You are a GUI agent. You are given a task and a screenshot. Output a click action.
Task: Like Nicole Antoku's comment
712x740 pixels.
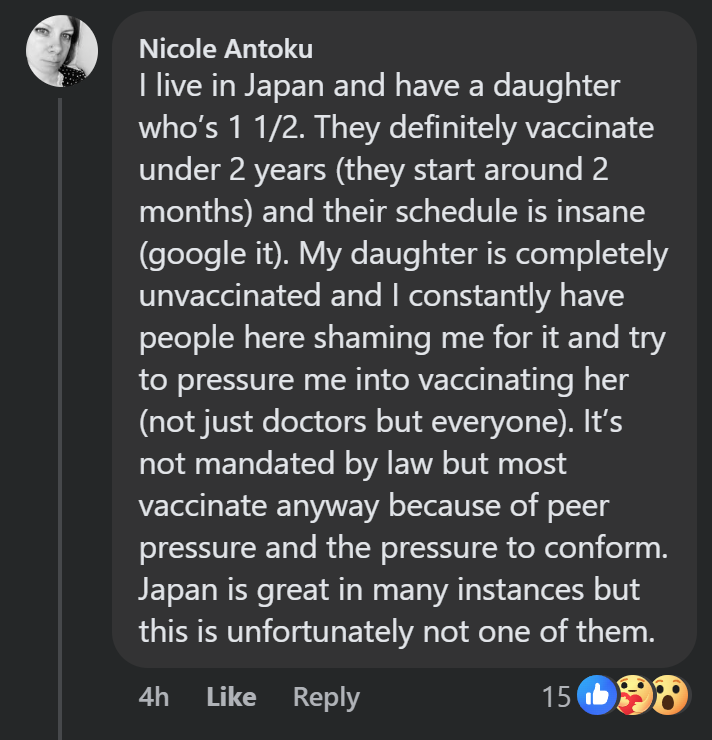tap(230, 696)
